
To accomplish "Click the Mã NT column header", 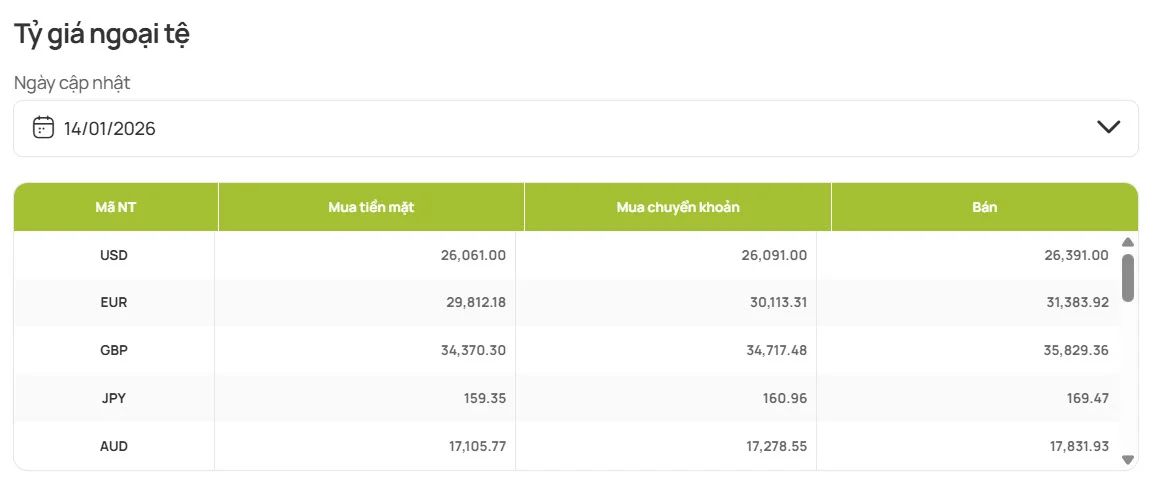I will [x=116, y=207].
